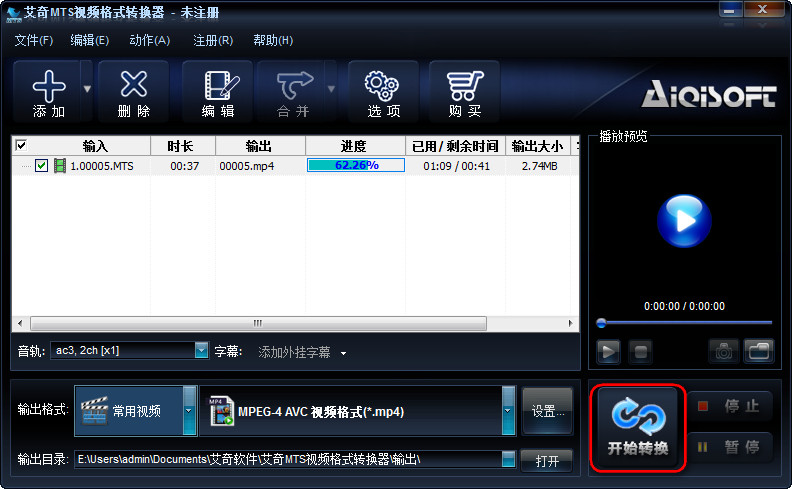Screen dimensions: 792x489
Task: Click the output directory path field
Action: pyautogui.click(x=288, y=459)
